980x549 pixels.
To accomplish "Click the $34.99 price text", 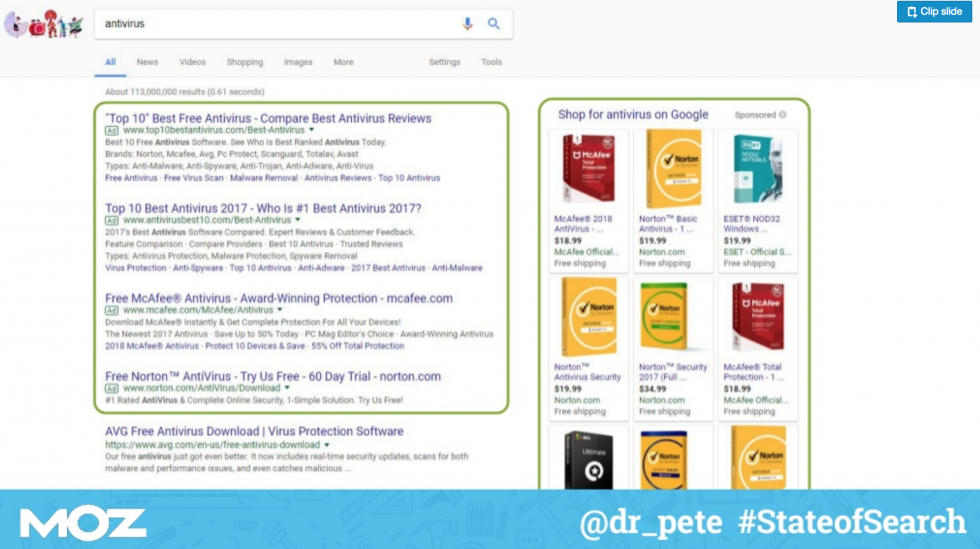I will coord(652,389).
